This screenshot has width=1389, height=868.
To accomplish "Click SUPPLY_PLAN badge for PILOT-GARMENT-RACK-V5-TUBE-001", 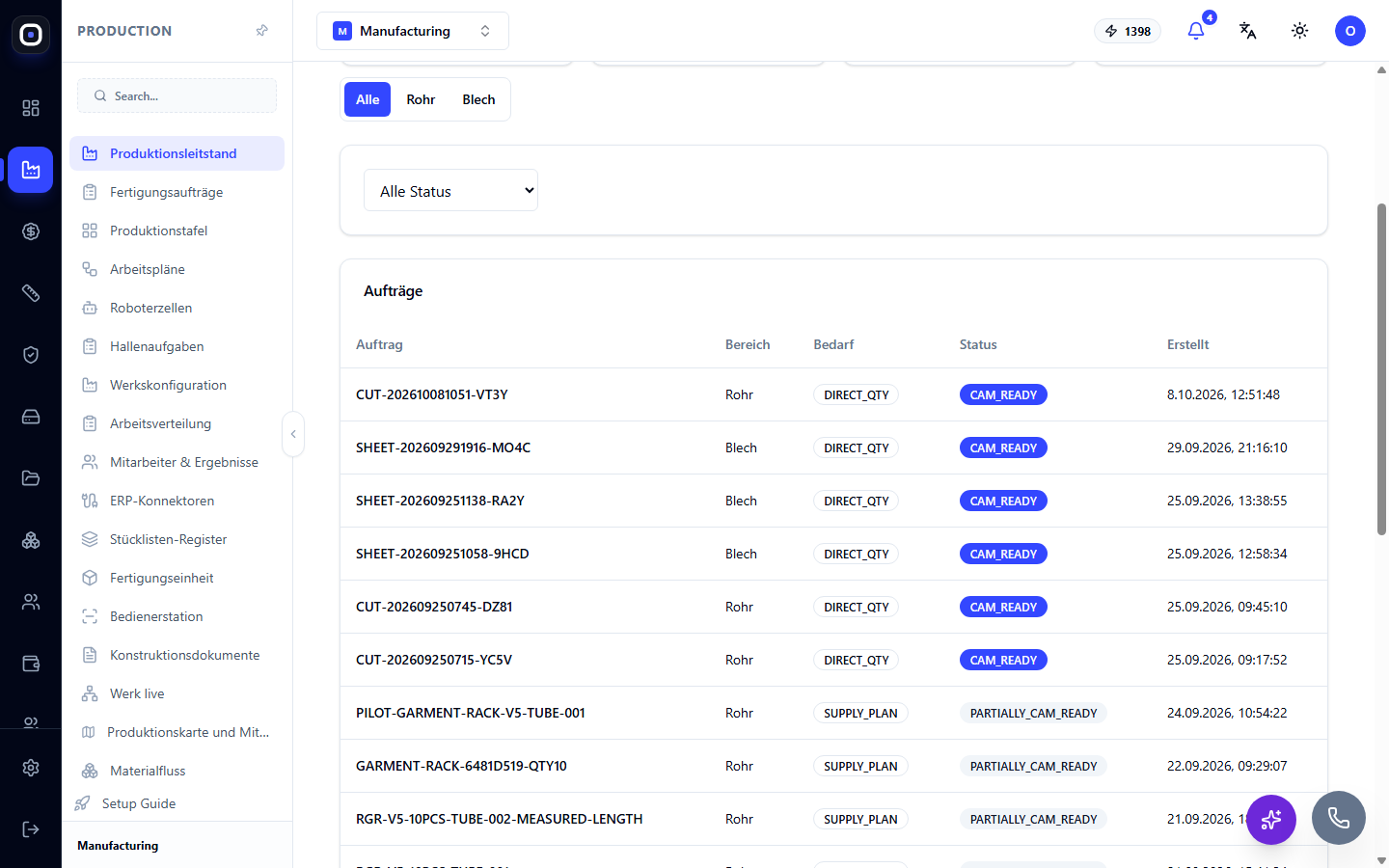I will pos(860,713).
